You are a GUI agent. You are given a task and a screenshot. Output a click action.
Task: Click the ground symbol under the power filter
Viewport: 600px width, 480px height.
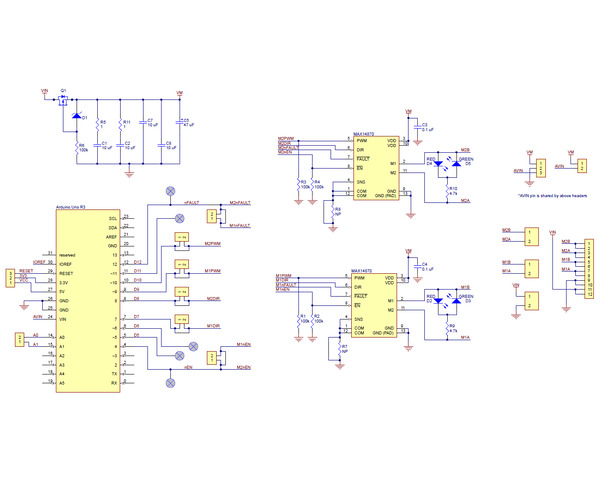tap(129, 174)
